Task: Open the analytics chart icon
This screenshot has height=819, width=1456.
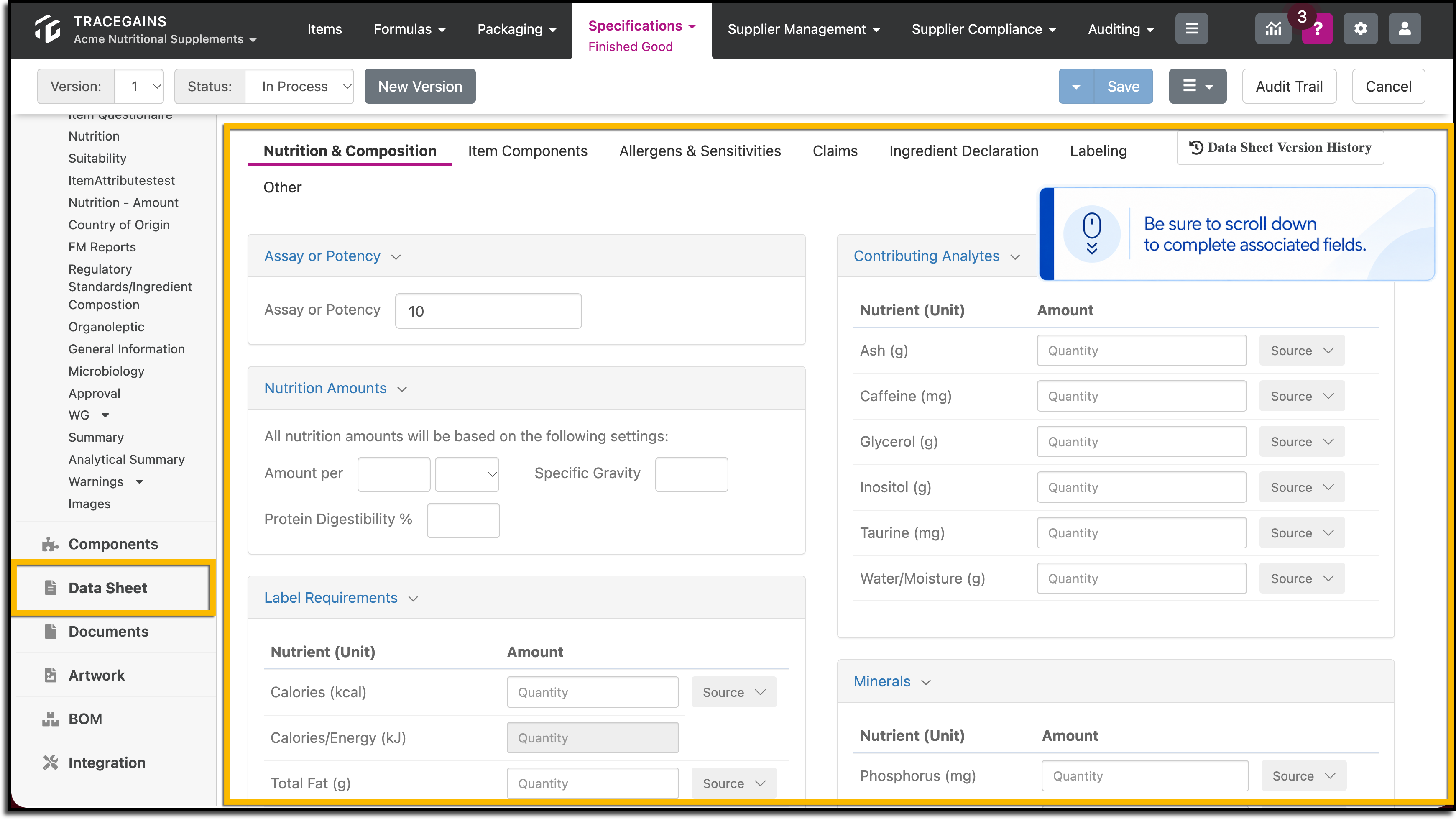Action: [1272, 29]
